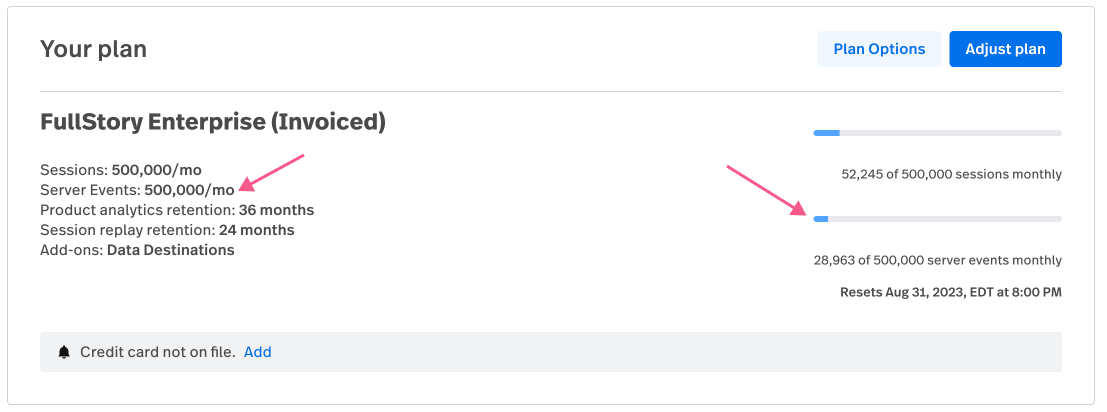Click the Sessions: 500,000/mo line

pos(121,170)
